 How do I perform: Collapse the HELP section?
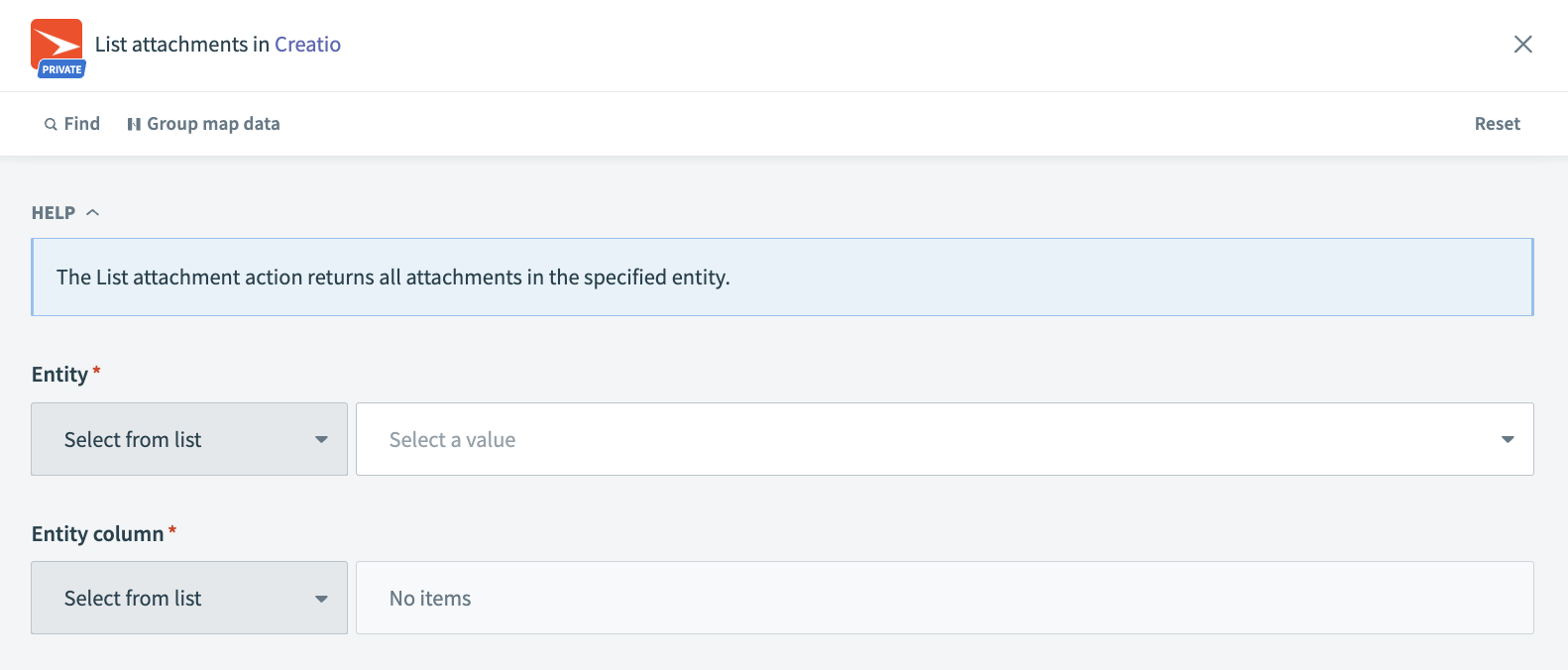(93, 211)
